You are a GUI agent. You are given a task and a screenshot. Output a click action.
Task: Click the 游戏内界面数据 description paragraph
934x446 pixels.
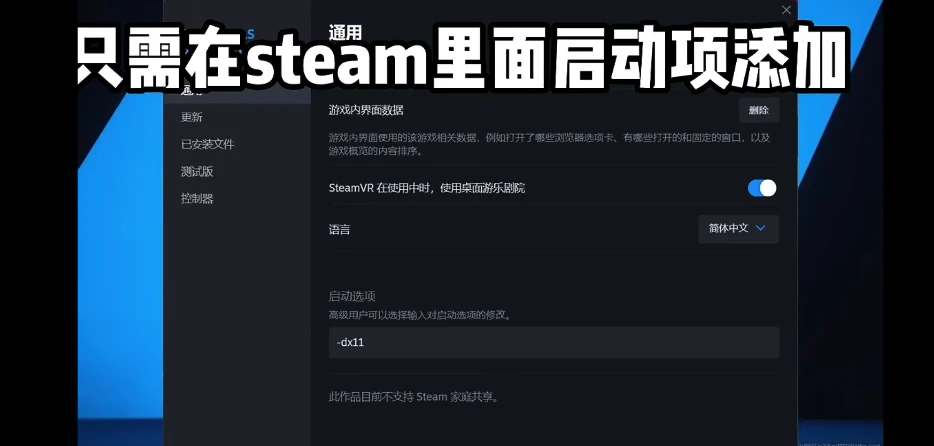tap(550, 145)
